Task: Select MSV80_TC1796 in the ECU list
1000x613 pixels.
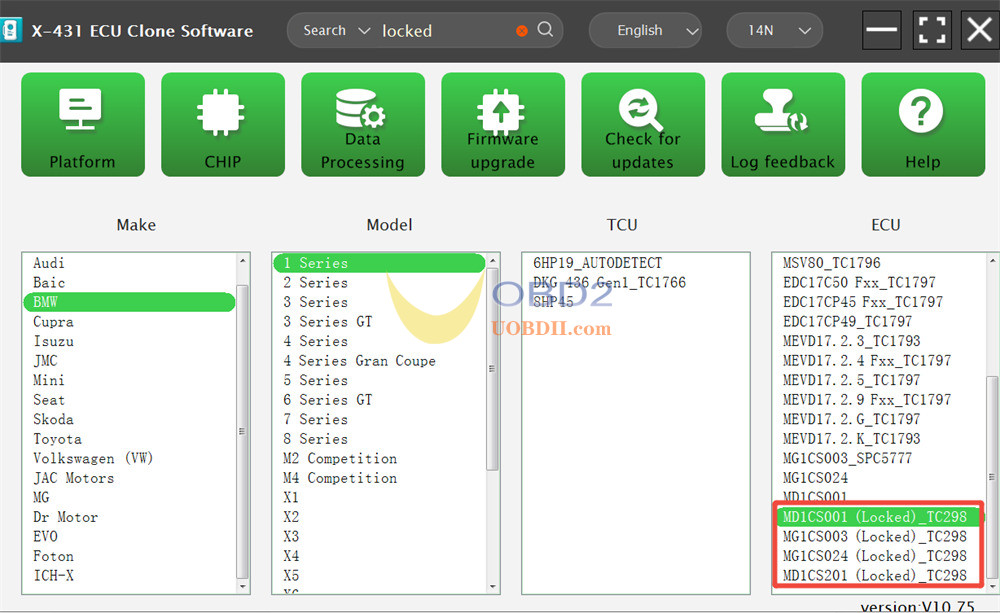Action: pyautogui.click(x=832, y=263)
